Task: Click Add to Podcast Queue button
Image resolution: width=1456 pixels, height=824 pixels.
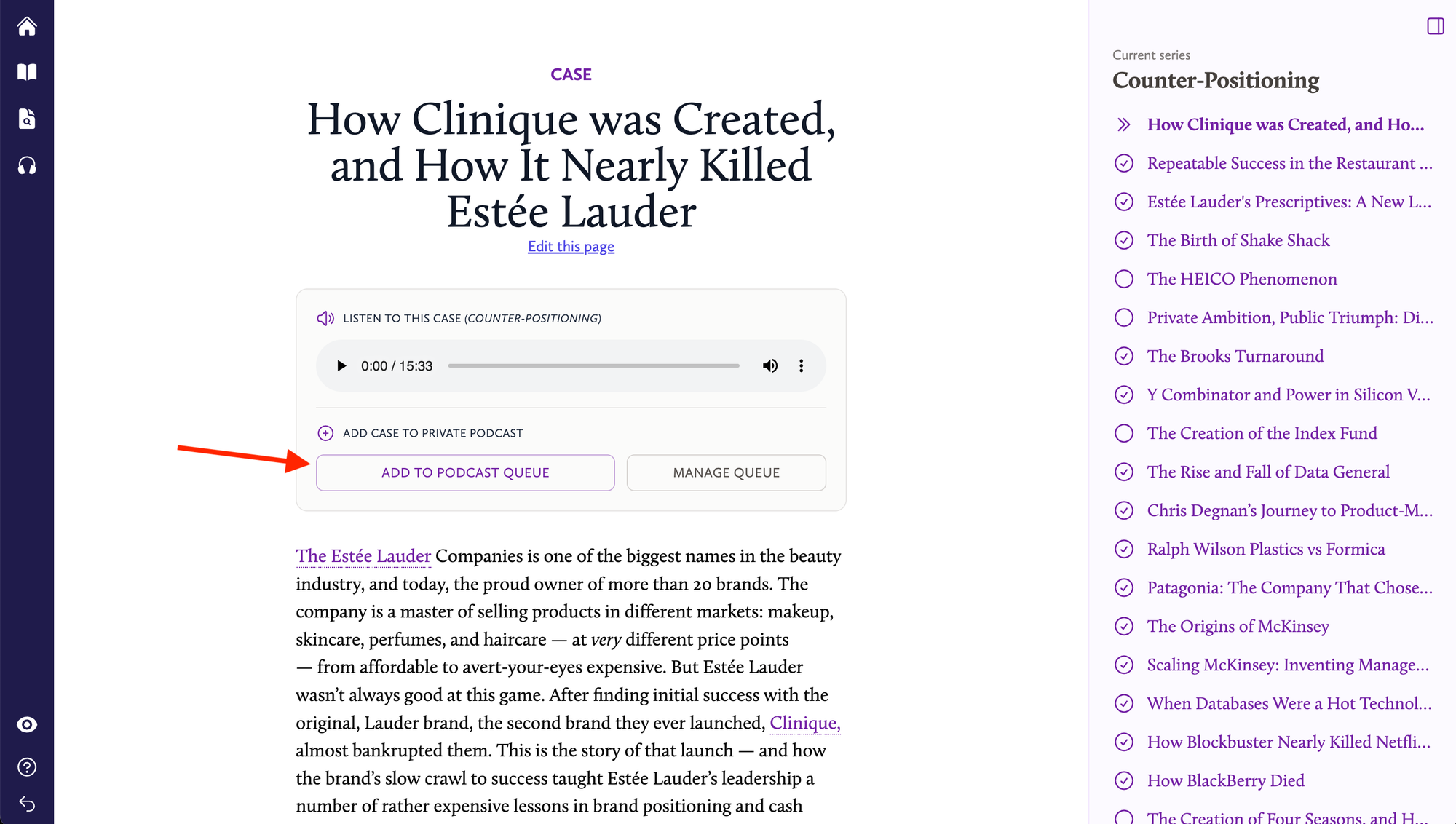Action: 465,472
